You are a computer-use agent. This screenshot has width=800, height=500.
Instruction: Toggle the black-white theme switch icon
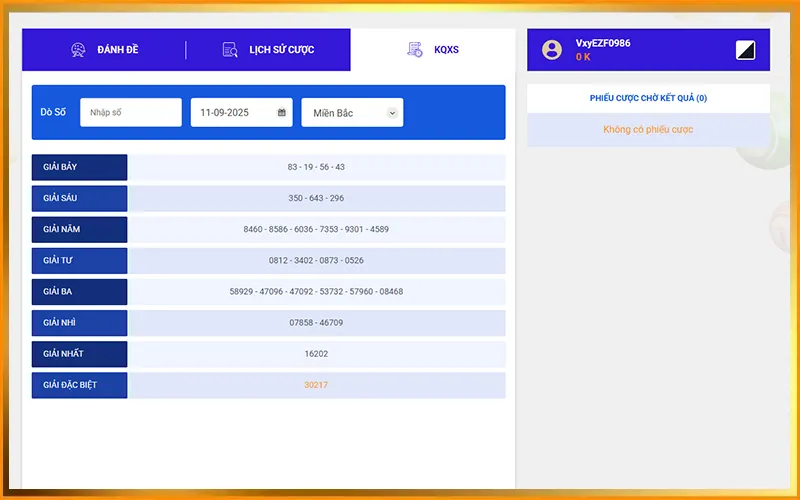tap(745, 50)
